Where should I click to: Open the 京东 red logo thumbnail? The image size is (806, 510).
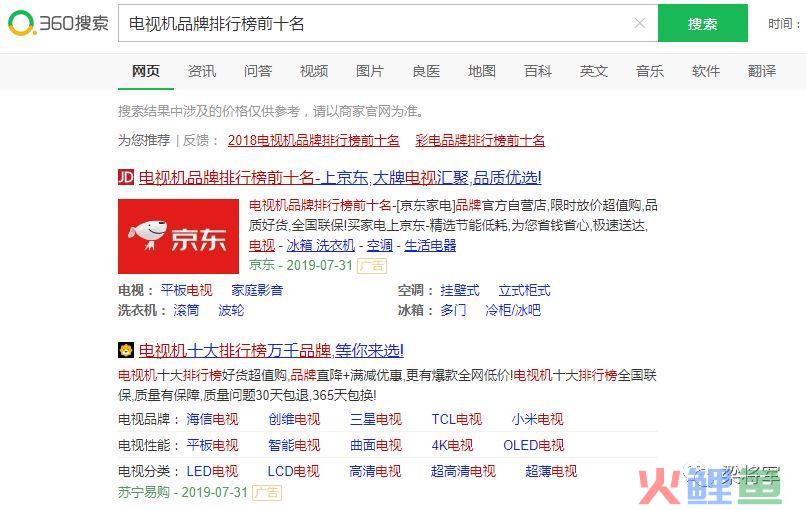coord(178,236)
